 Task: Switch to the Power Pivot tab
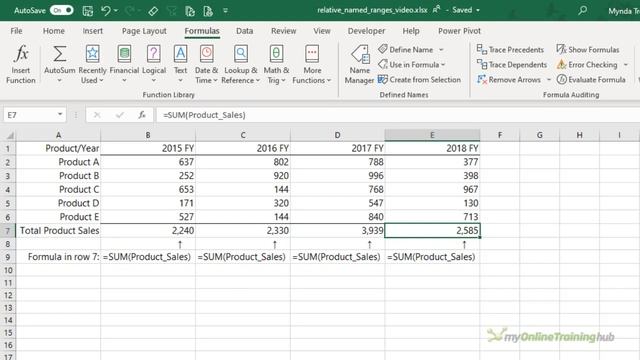459,31
